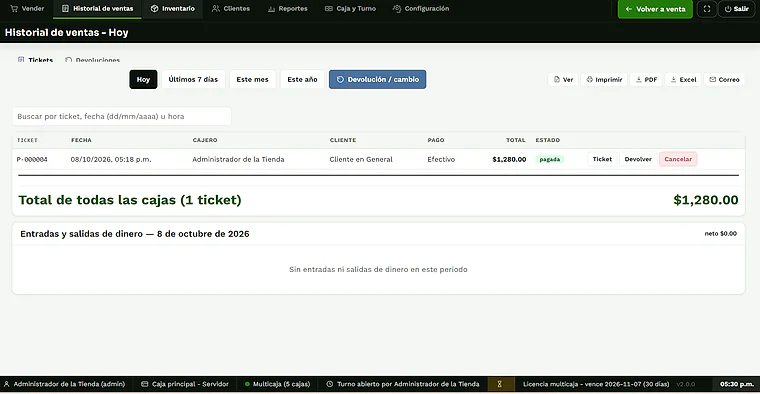Select the Devoluciones sub-tab

click(93, 60)
